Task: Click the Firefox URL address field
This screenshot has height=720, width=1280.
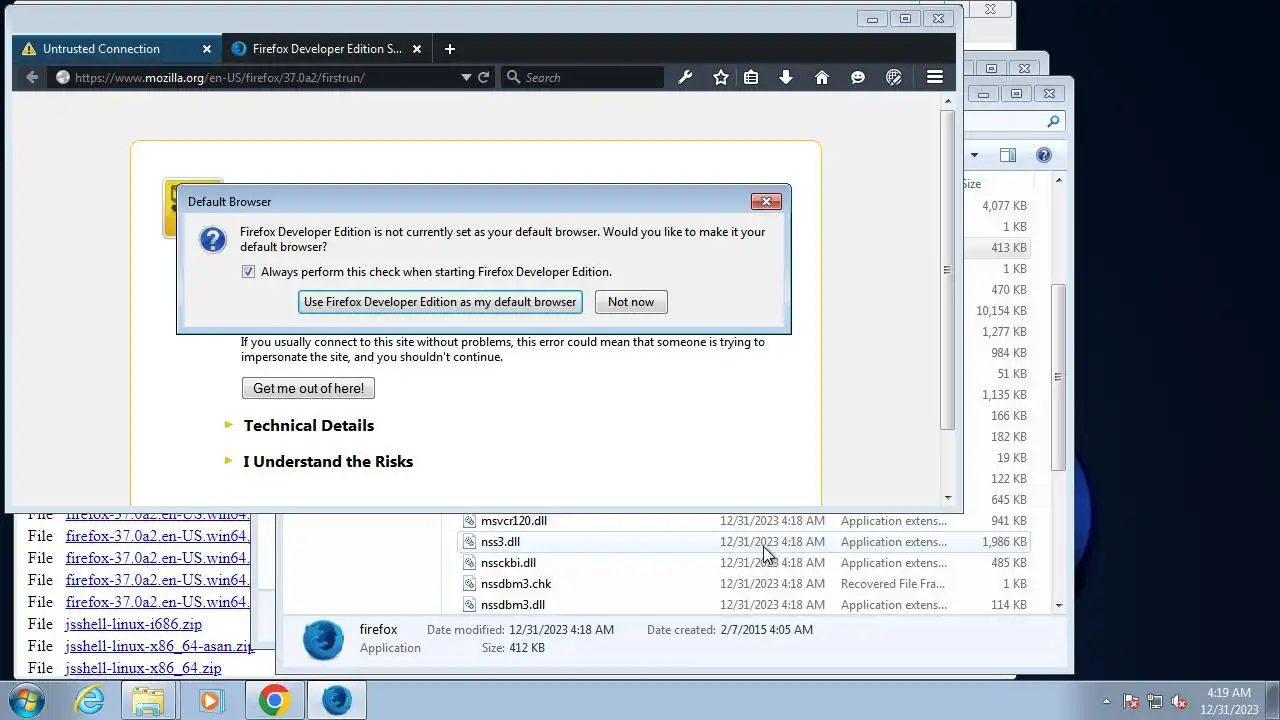Action: [260, 77]
